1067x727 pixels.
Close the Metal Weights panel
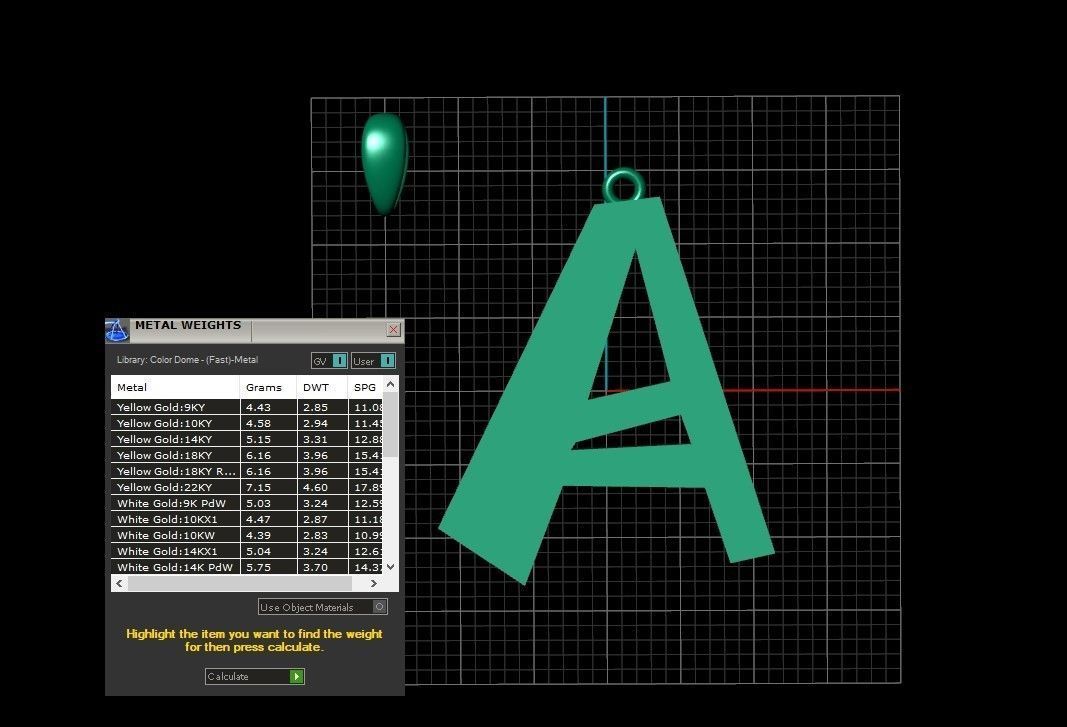393,329
